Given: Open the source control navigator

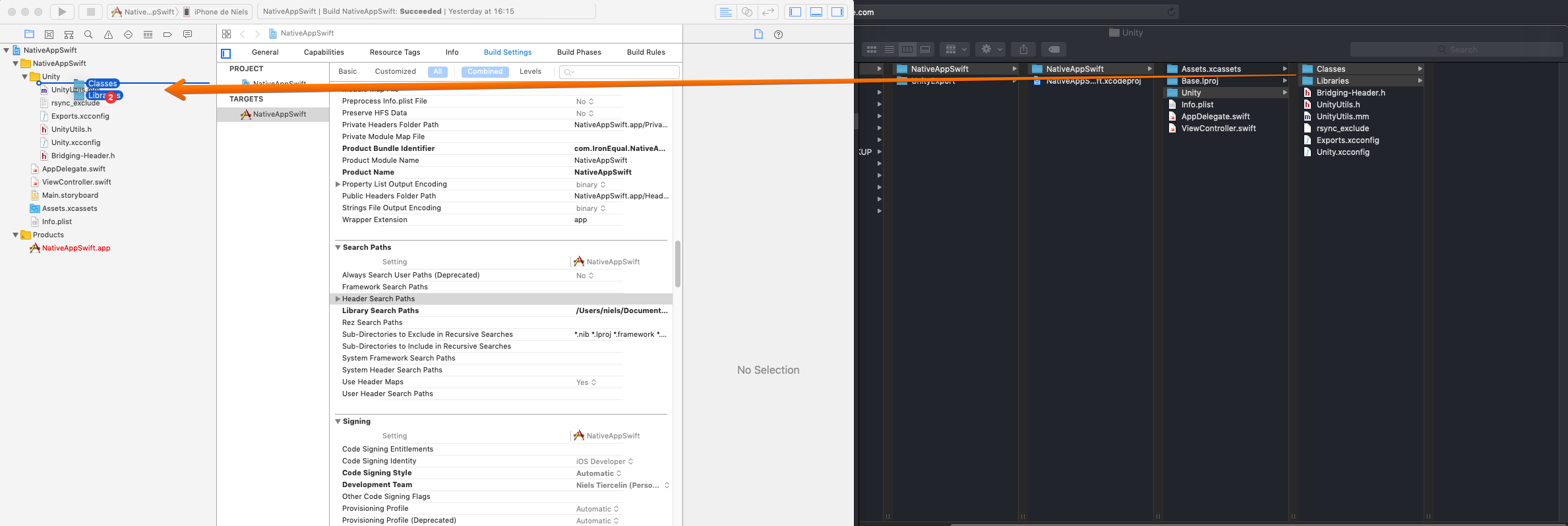Looking at the screenshot, I should point(49,34).
